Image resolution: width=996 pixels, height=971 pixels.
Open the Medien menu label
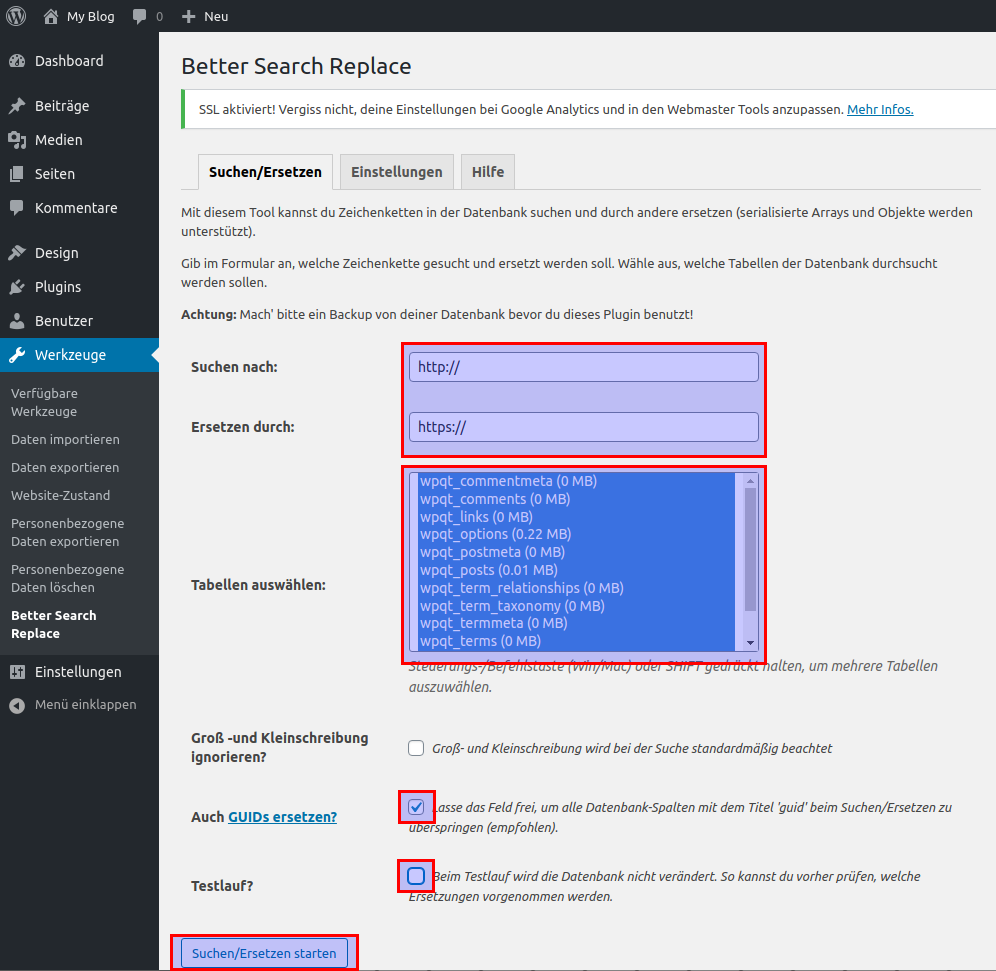pyautogui.click(x=58, y=140)
